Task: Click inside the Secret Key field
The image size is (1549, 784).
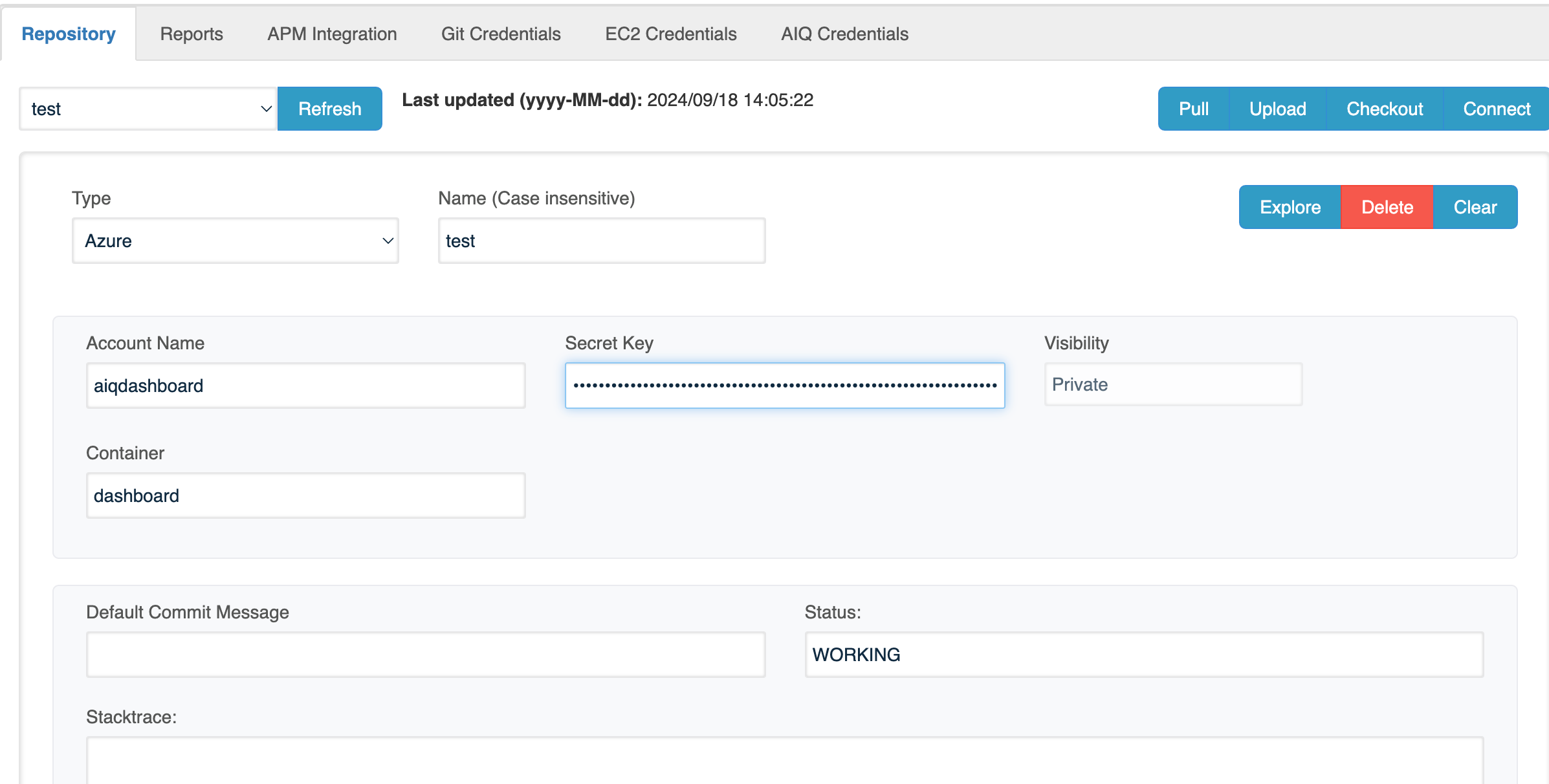Action: pos(785,386)
